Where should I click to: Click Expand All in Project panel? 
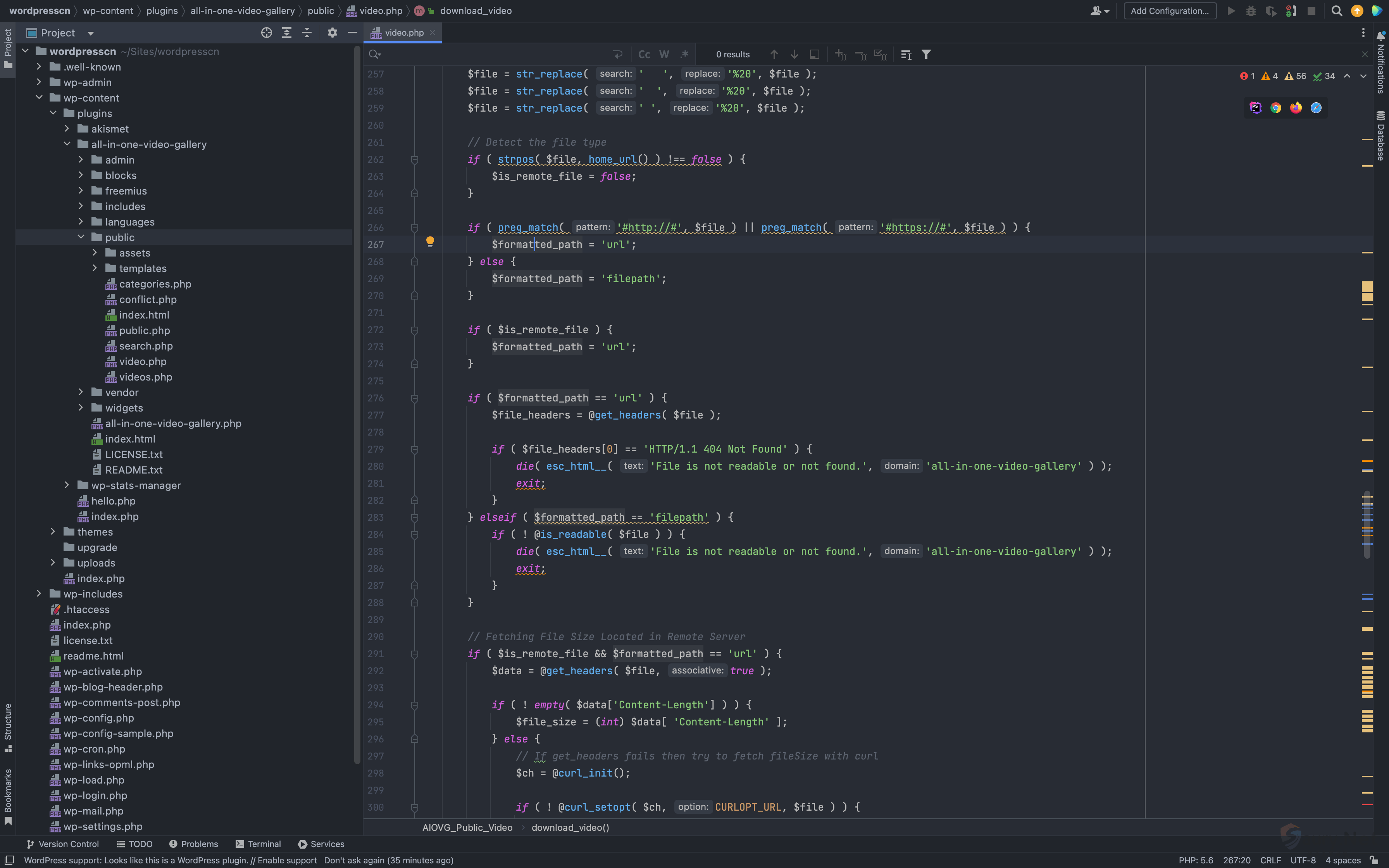click(286, 33)
